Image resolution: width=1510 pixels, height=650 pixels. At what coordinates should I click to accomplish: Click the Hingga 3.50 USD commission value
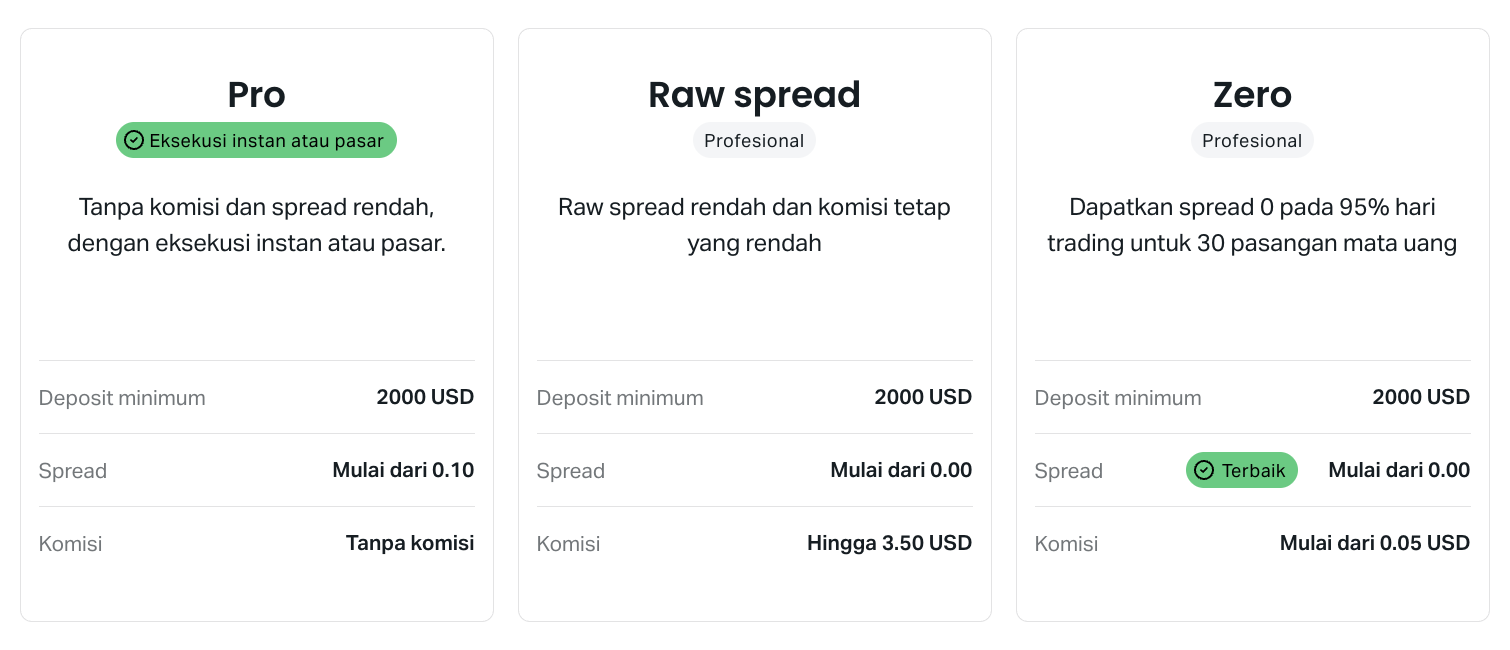889,543
